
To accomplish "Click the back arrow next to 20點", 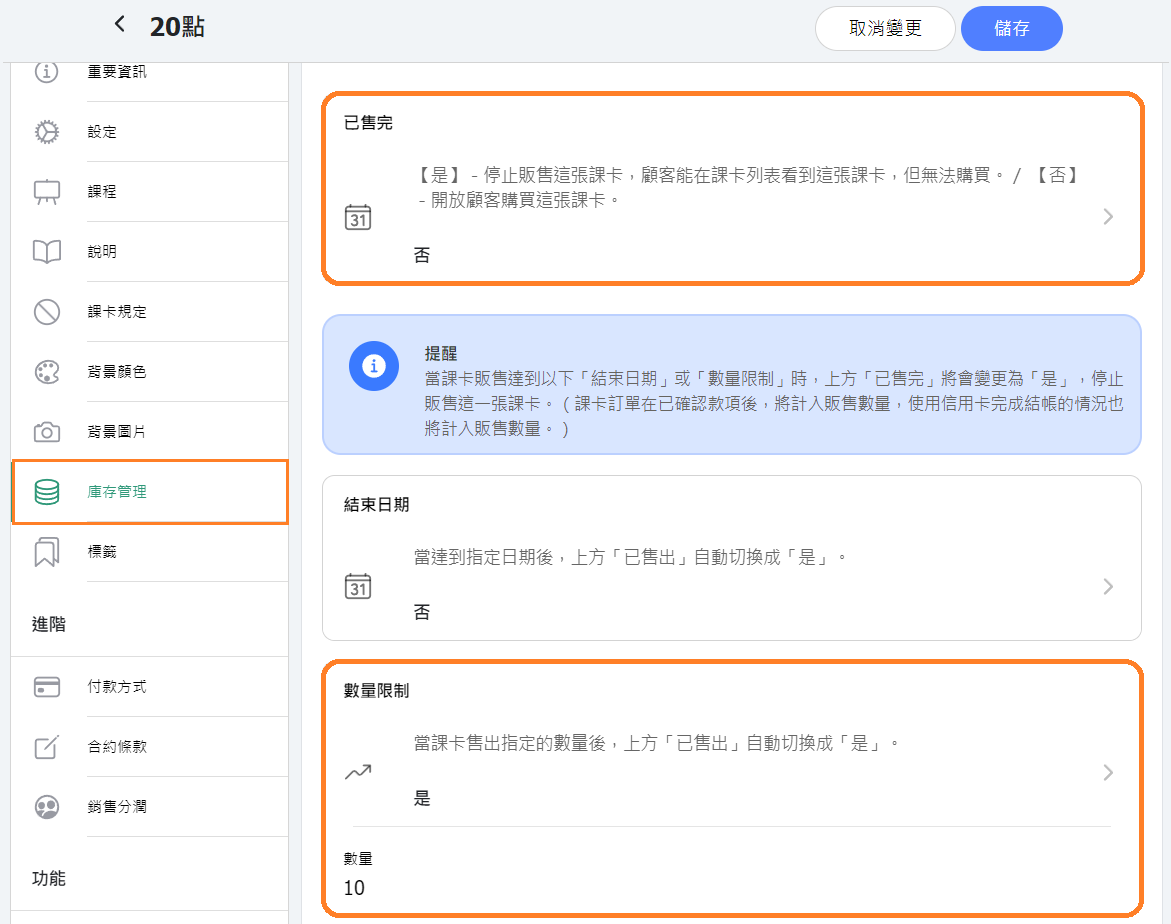I will (120, 26).
